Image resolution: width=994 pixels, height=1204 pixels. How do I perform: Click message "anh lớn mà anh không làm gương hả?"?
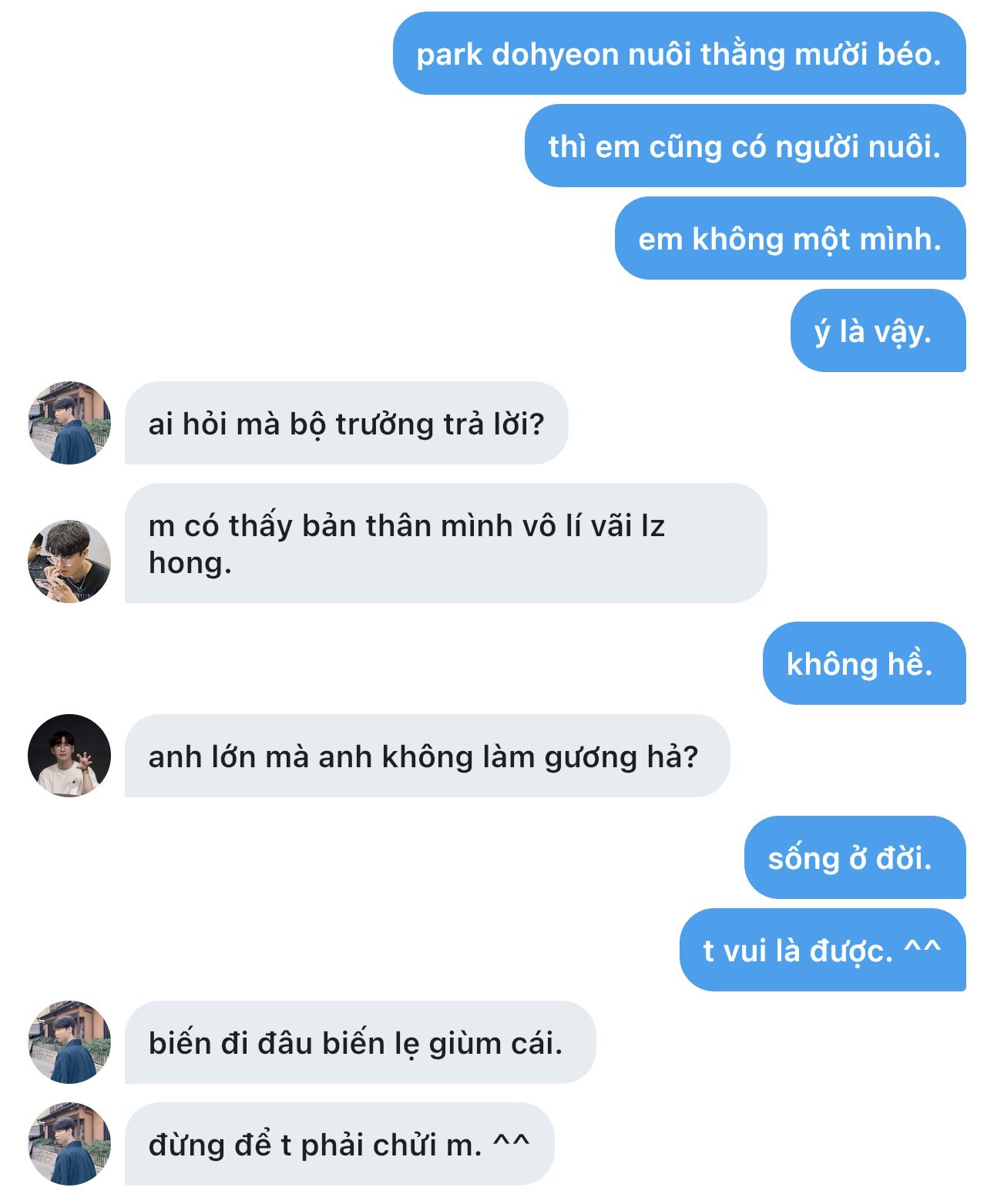[x=427, y=756]
